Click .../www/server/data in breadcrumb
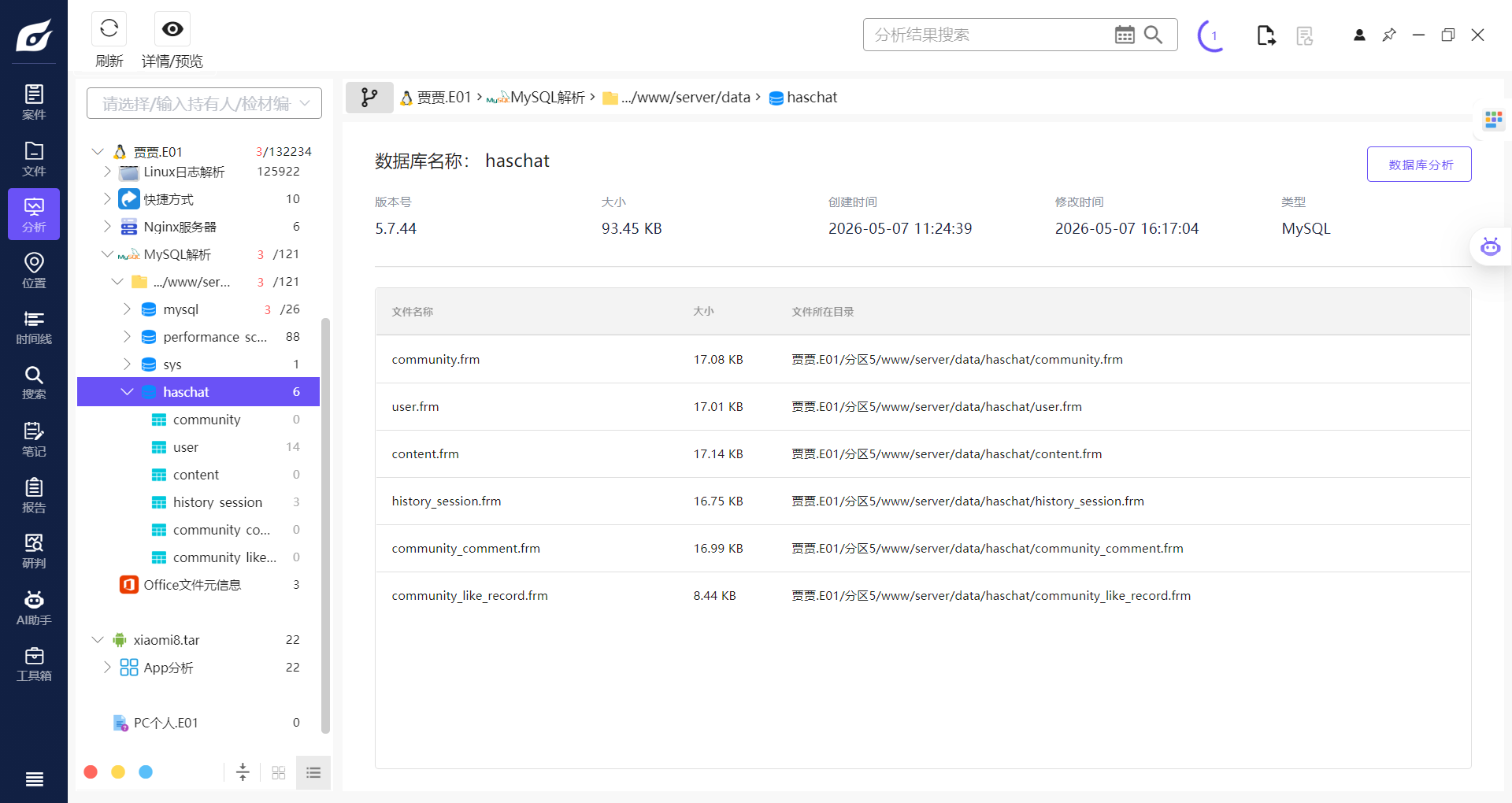 pyautogui.click(x=676, y=98)
